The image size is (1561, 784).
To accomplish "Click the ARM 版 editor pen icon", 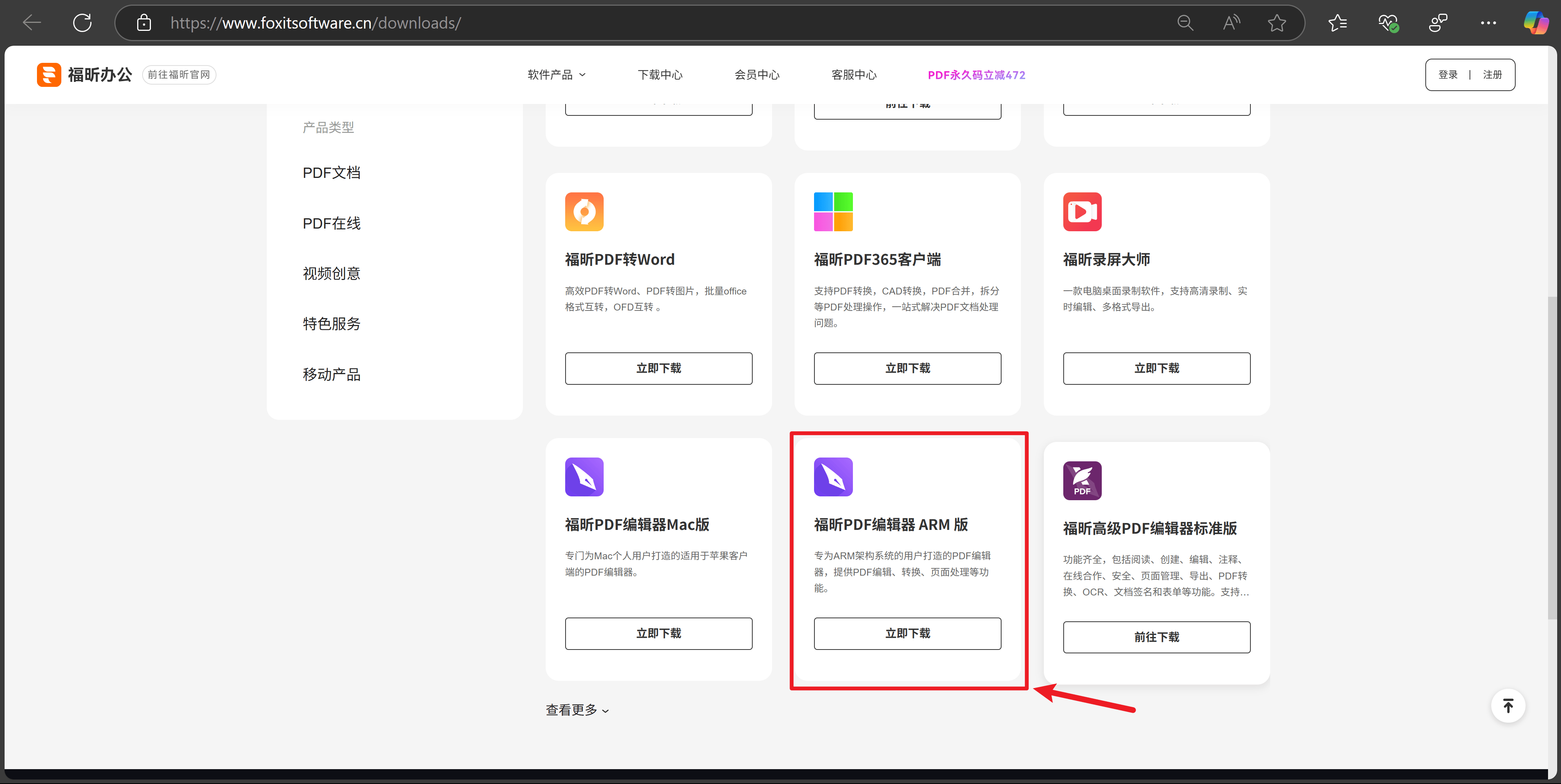I will pyautogui.click(x=833, y=477).
